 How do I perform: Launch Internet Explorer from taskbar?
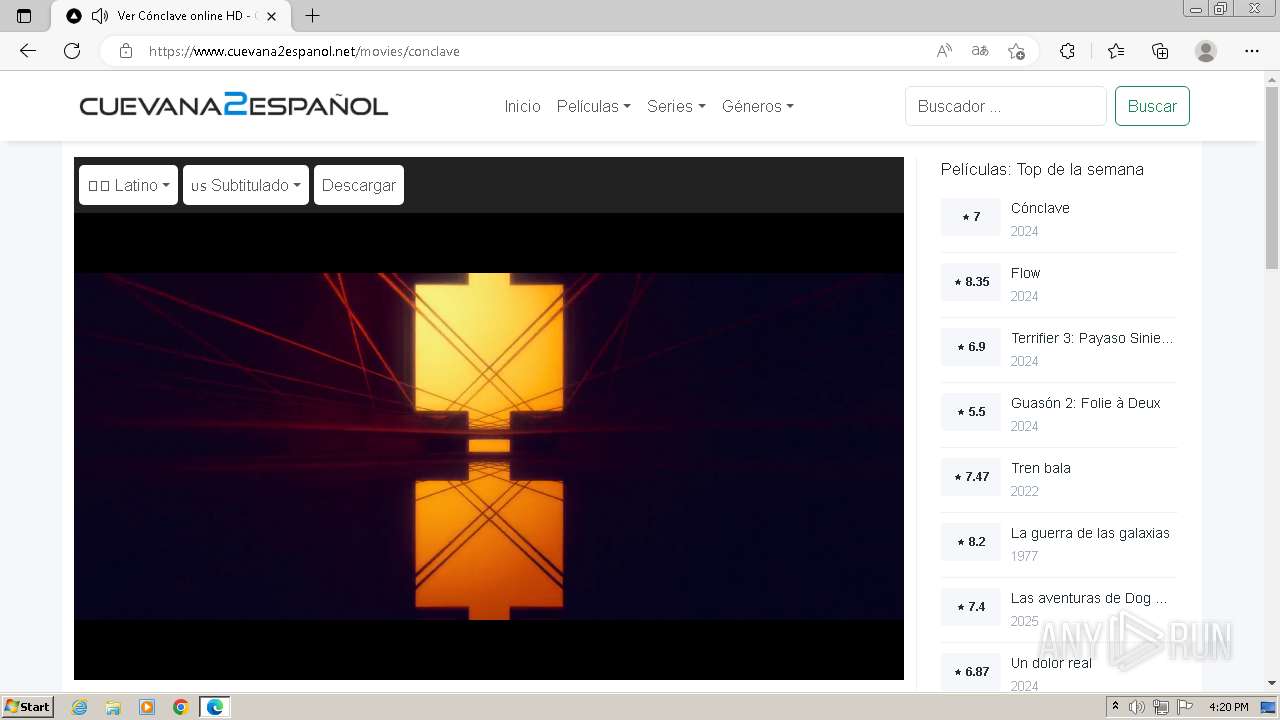click(79, 707)
